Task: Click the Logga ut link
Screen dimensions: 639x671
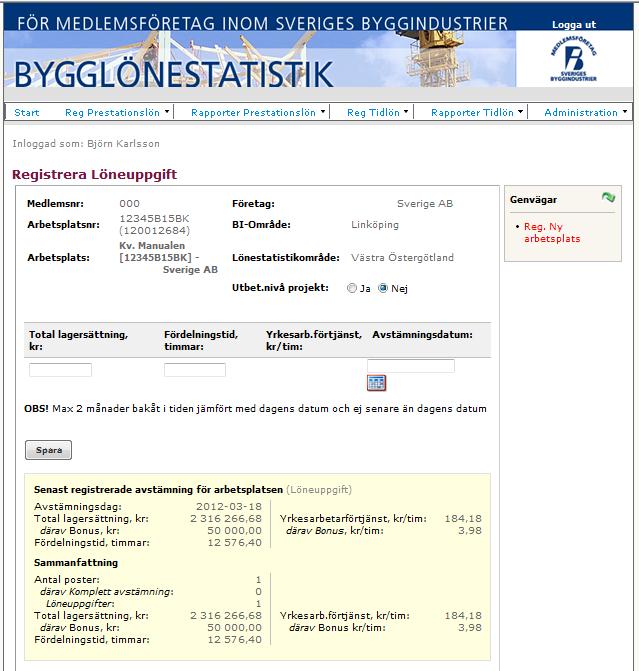Action: (574, 25)
